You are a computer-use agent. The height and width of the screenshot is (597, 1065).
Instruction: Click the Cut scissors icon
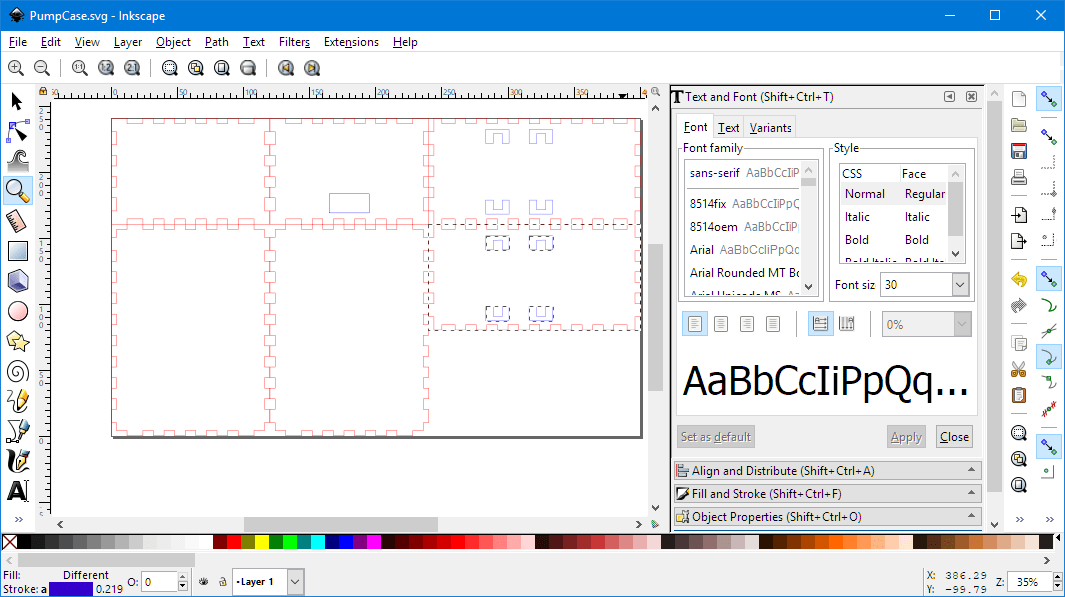pyautogui.click(x=1019, y=369)
